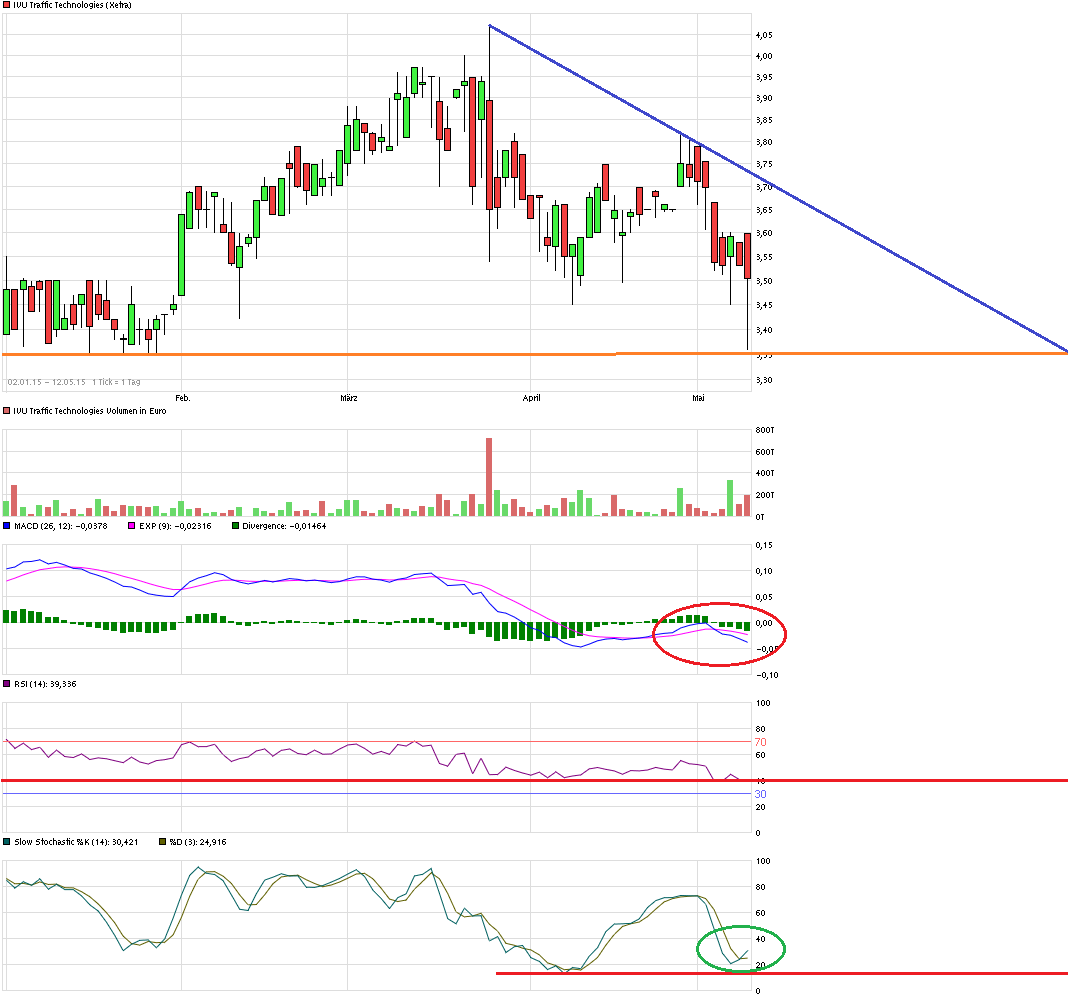The image size is (1068, 1000).
Task: Click the '60' label on the Slow Stochastic axis
Action: tap(761, 913)
